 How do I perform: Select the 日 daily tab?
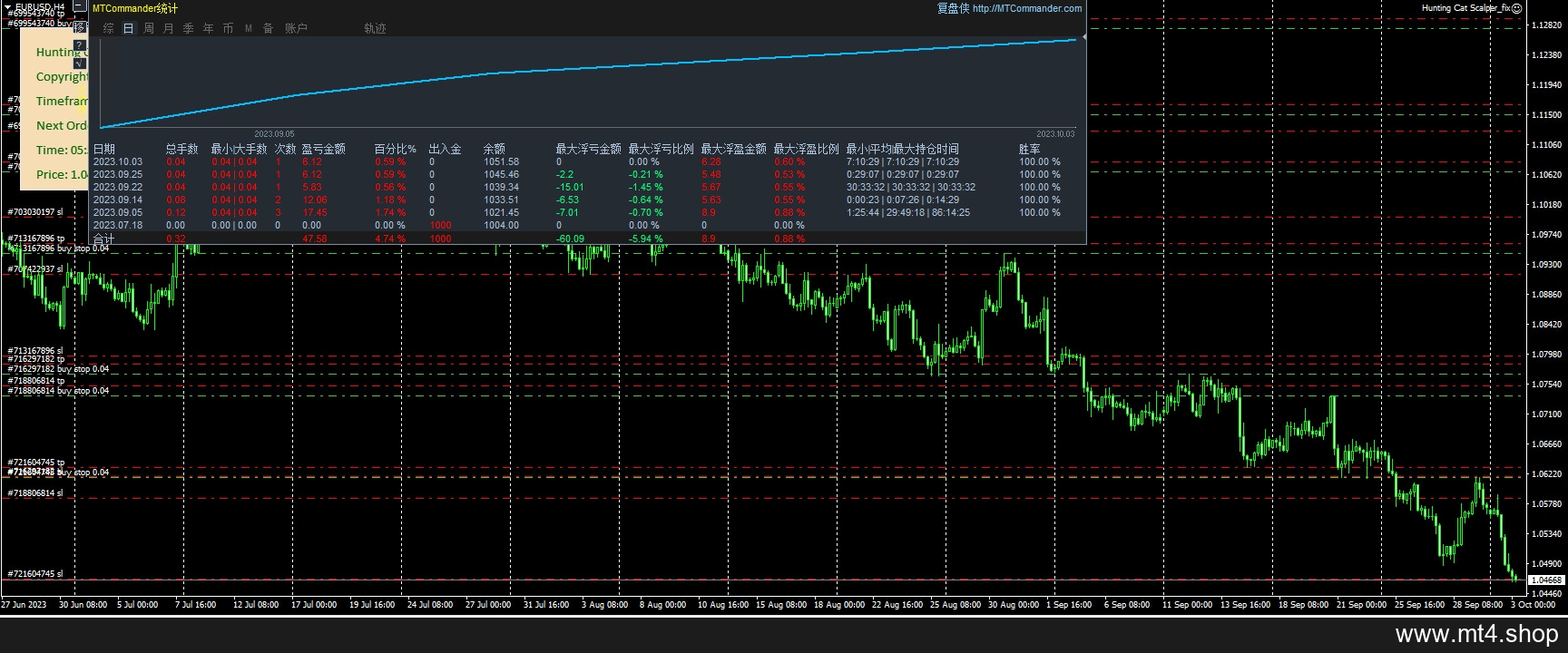(x=128, y=28)
